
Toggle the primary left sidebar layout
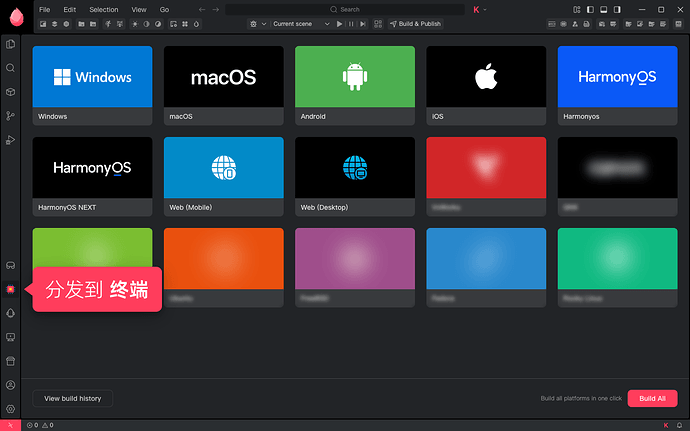[x=591, y=10]
